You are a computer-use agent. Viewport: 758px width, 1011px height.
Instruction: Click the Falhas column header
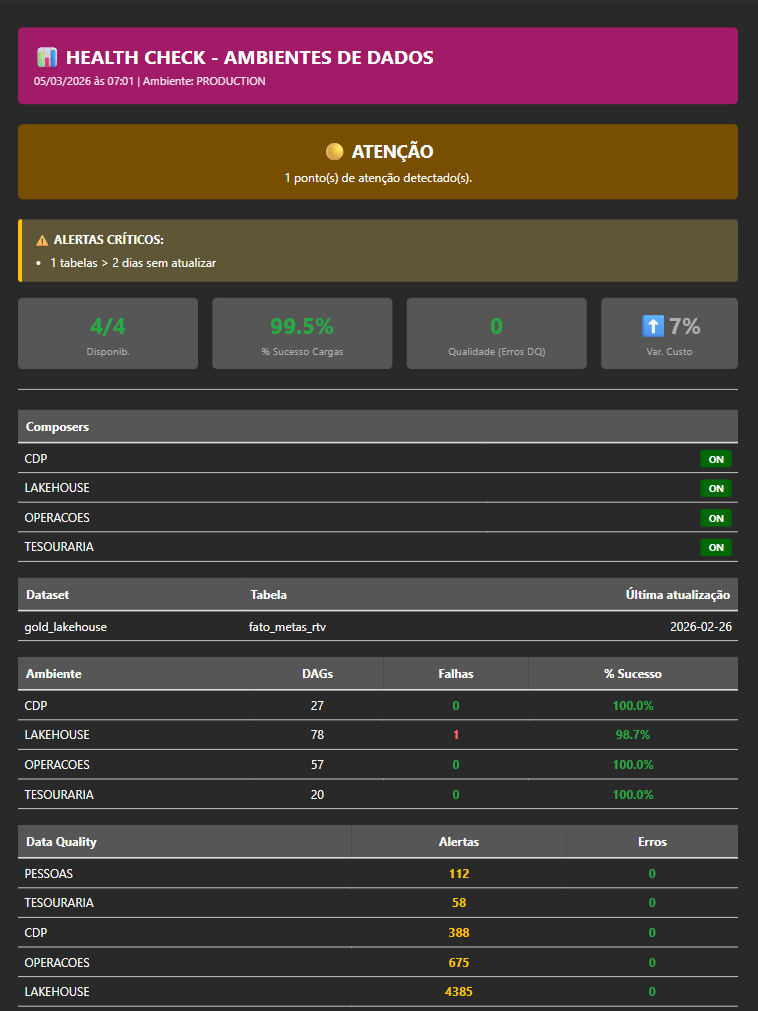[456, 674]
